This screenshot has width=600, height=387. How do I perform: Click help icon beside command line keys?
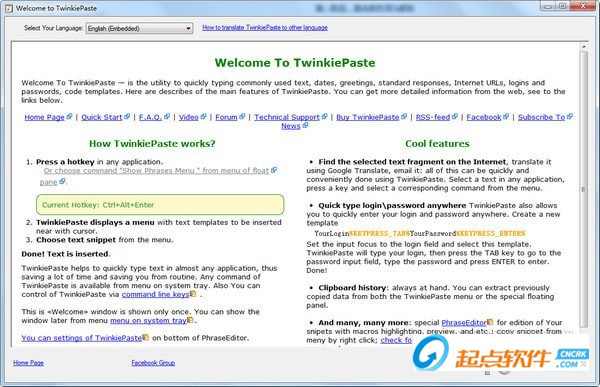point(193,294)
